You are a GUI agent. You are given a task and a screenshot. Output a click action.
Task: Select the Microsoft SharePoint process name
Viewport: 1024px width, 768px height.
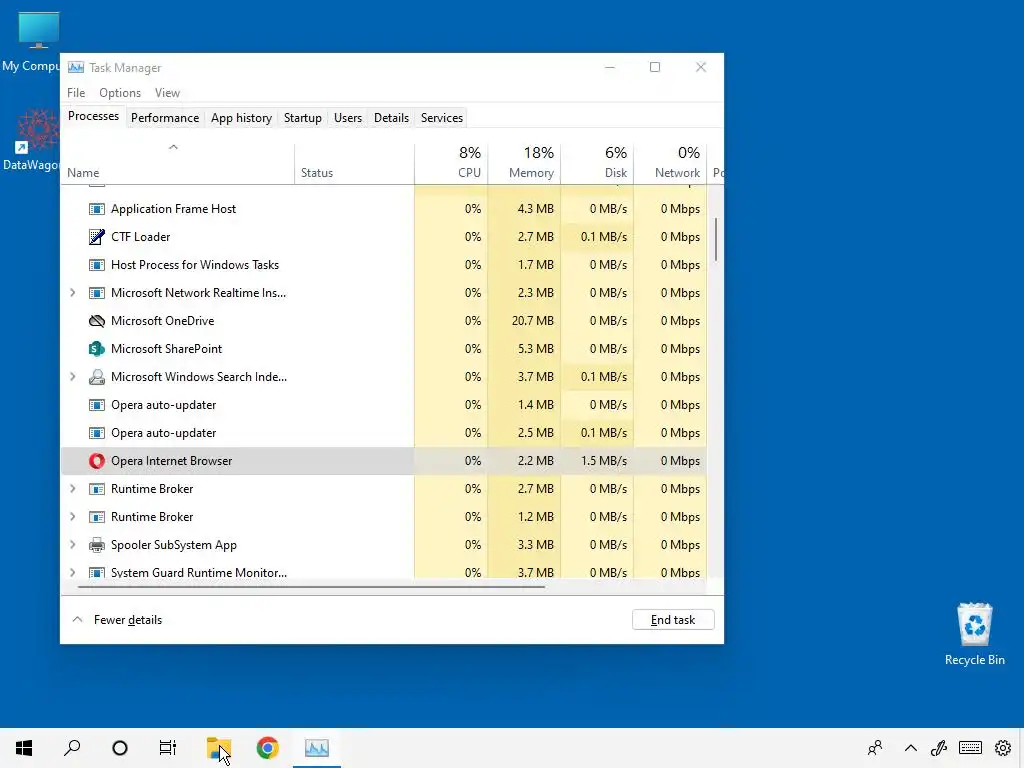pos(167,349)
